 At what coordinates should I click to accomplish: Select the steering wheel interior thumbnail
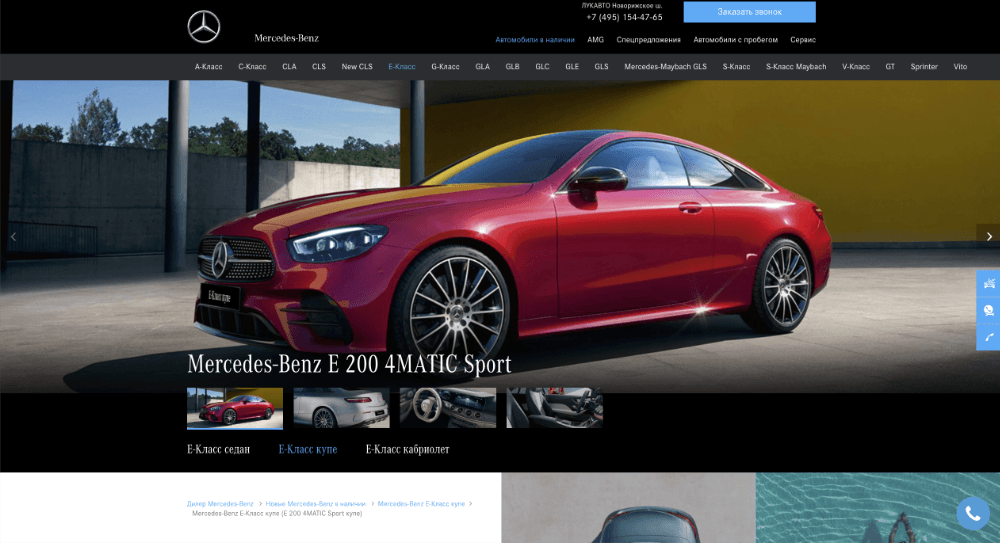point(448,408)
